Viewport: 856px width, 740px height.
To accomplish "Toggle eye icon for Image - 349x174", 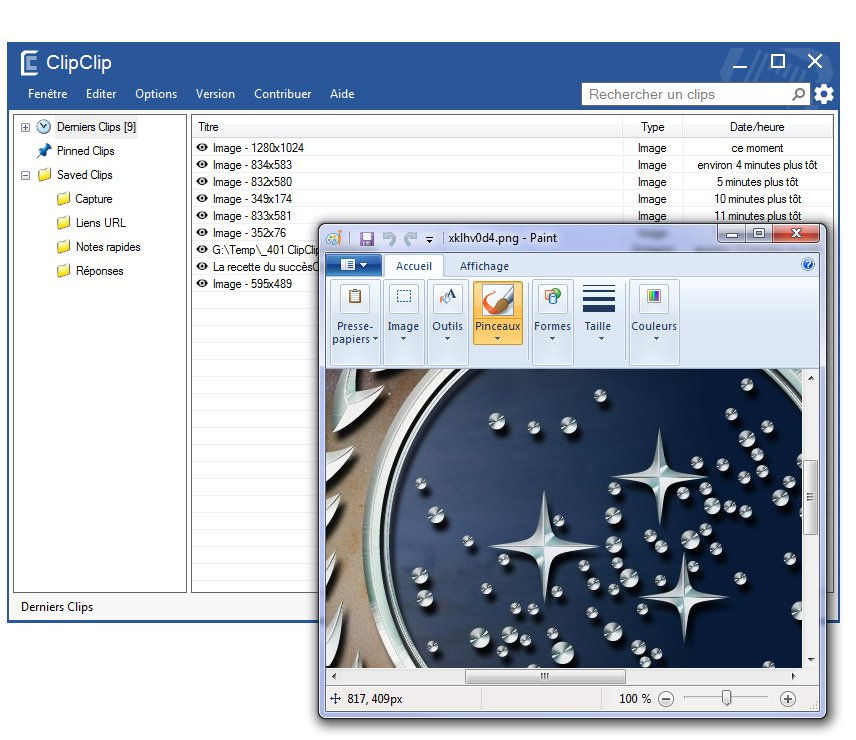I will (x=202, y=198).
